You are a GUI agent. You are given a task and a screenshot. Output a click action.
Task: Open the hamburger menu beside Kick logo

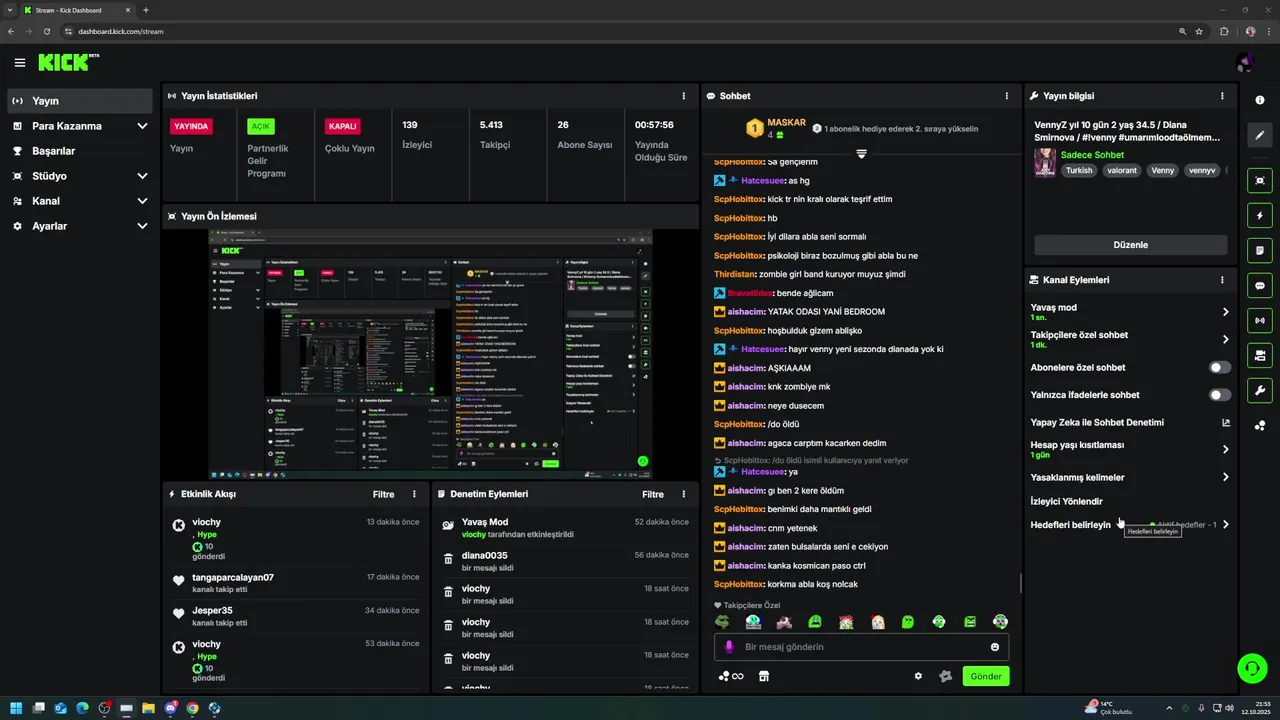(20, 63)
